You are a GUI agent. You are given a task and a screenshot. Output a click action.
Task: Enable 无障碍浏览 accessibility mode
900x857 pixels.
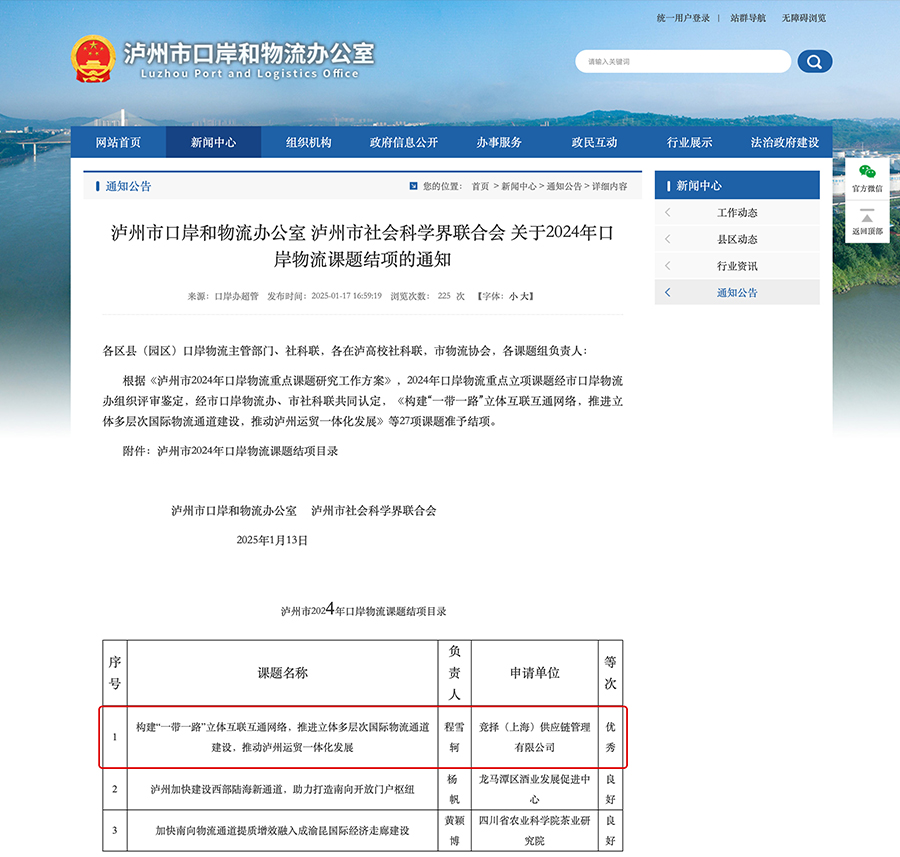pos(803,18)
